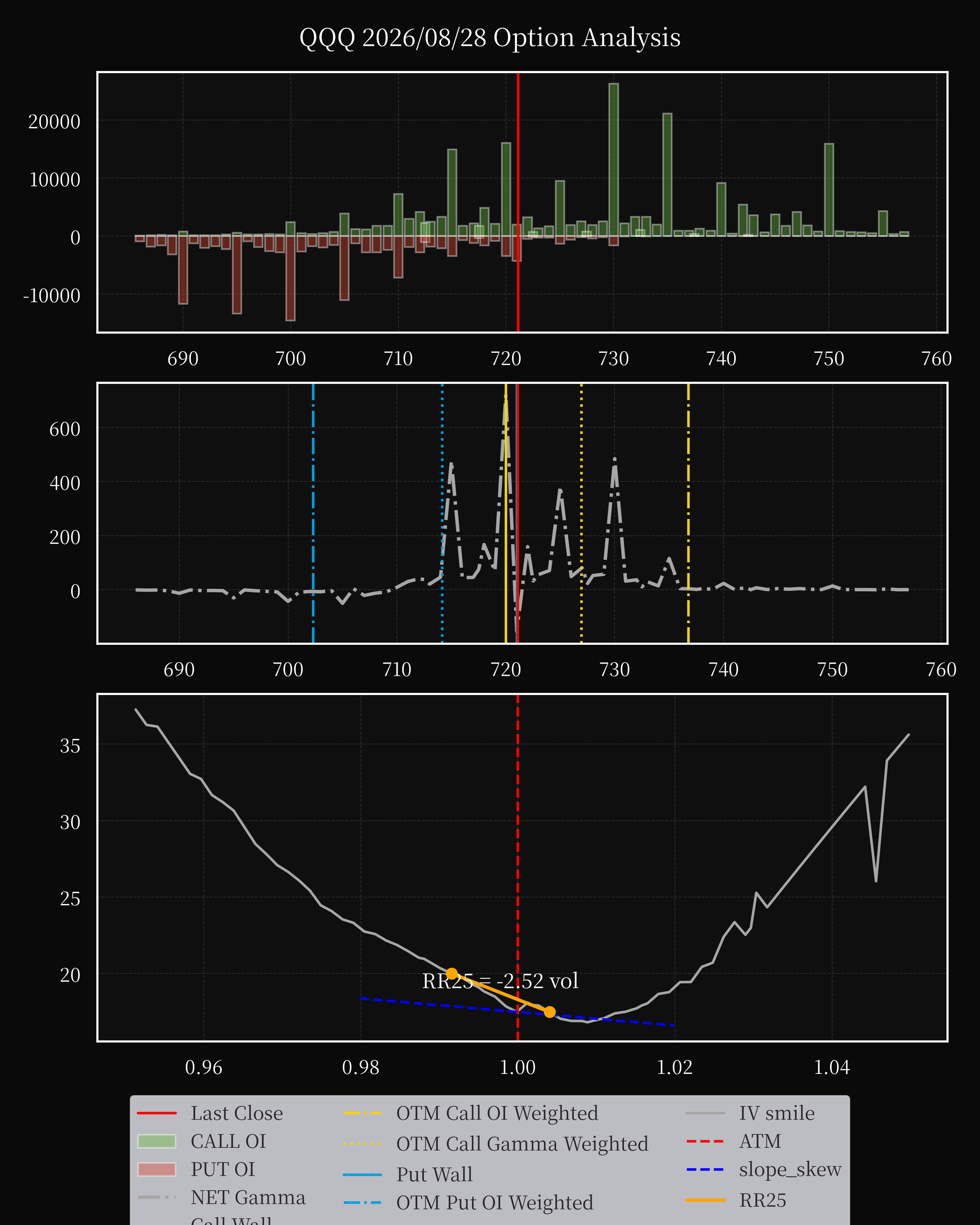This screenshot has width=980, height=1225.
Task: Click the yellow dotted swatch for OTM Call Gamma Weighted
Action: tap(363, 1144)
